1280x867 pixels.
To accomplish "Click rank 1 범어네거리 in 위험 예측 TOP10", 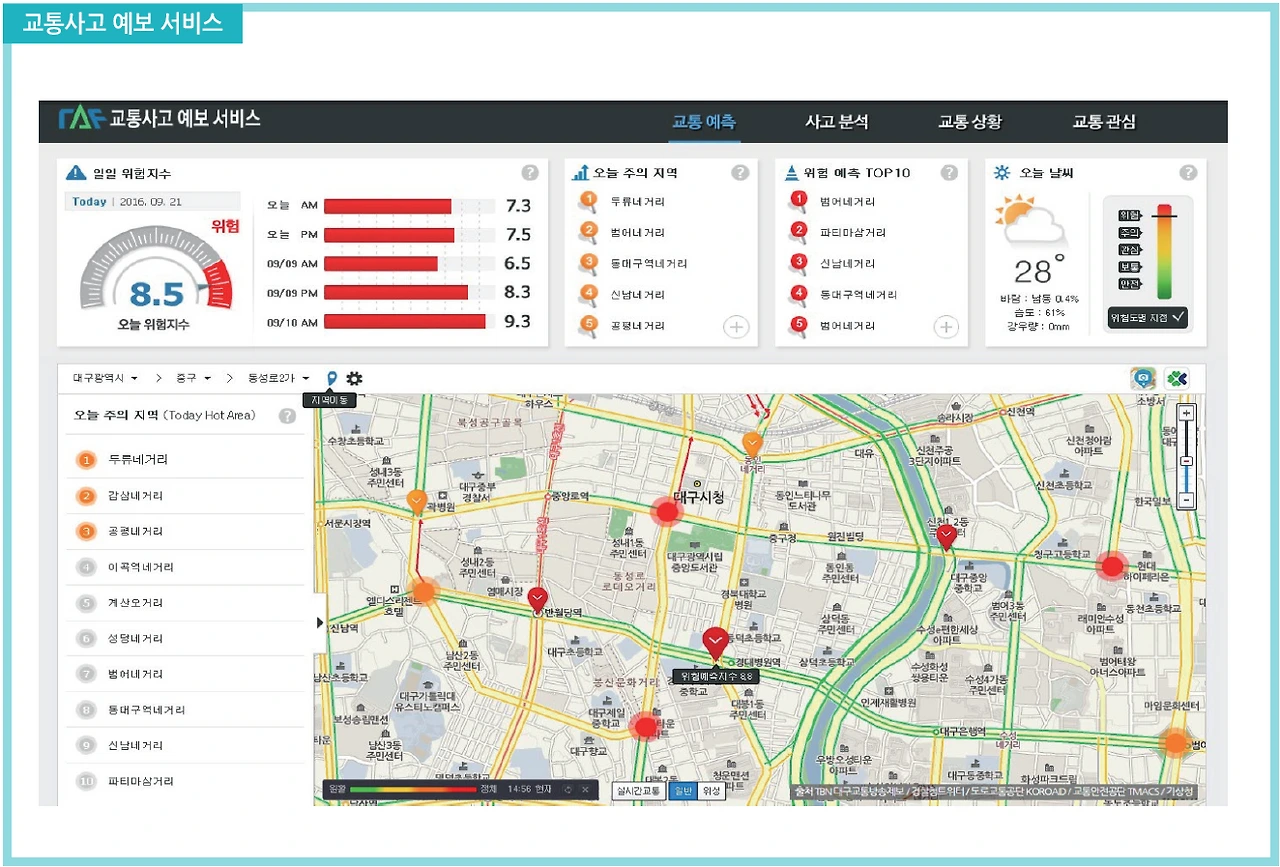I will (847, 202).
